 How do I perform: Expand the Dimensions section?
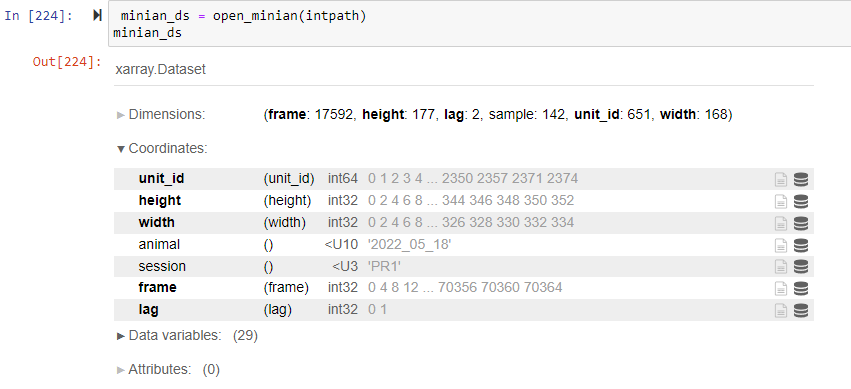pos(161,115)
